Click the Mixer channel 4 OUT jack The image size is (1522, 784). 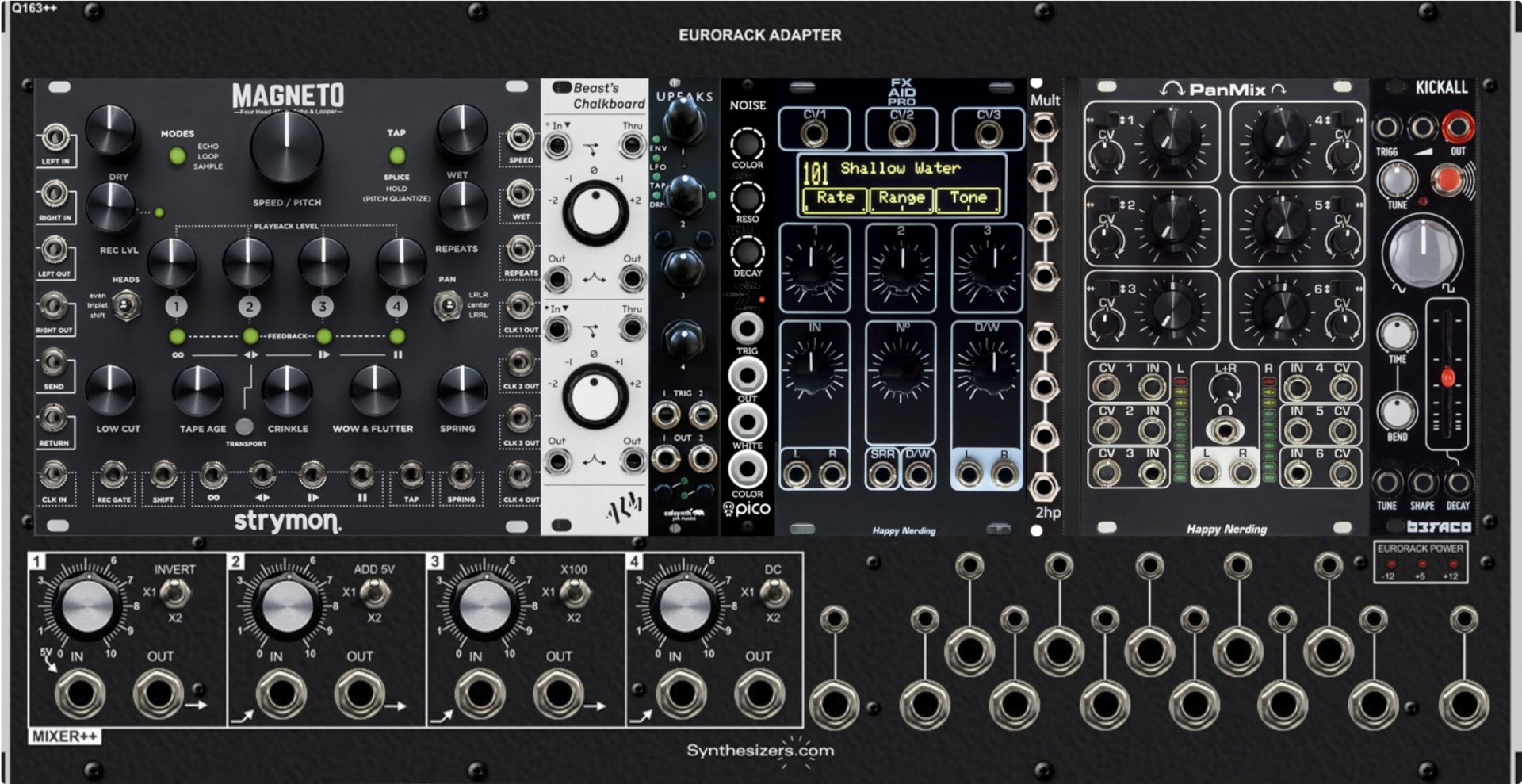coord(759,694)
